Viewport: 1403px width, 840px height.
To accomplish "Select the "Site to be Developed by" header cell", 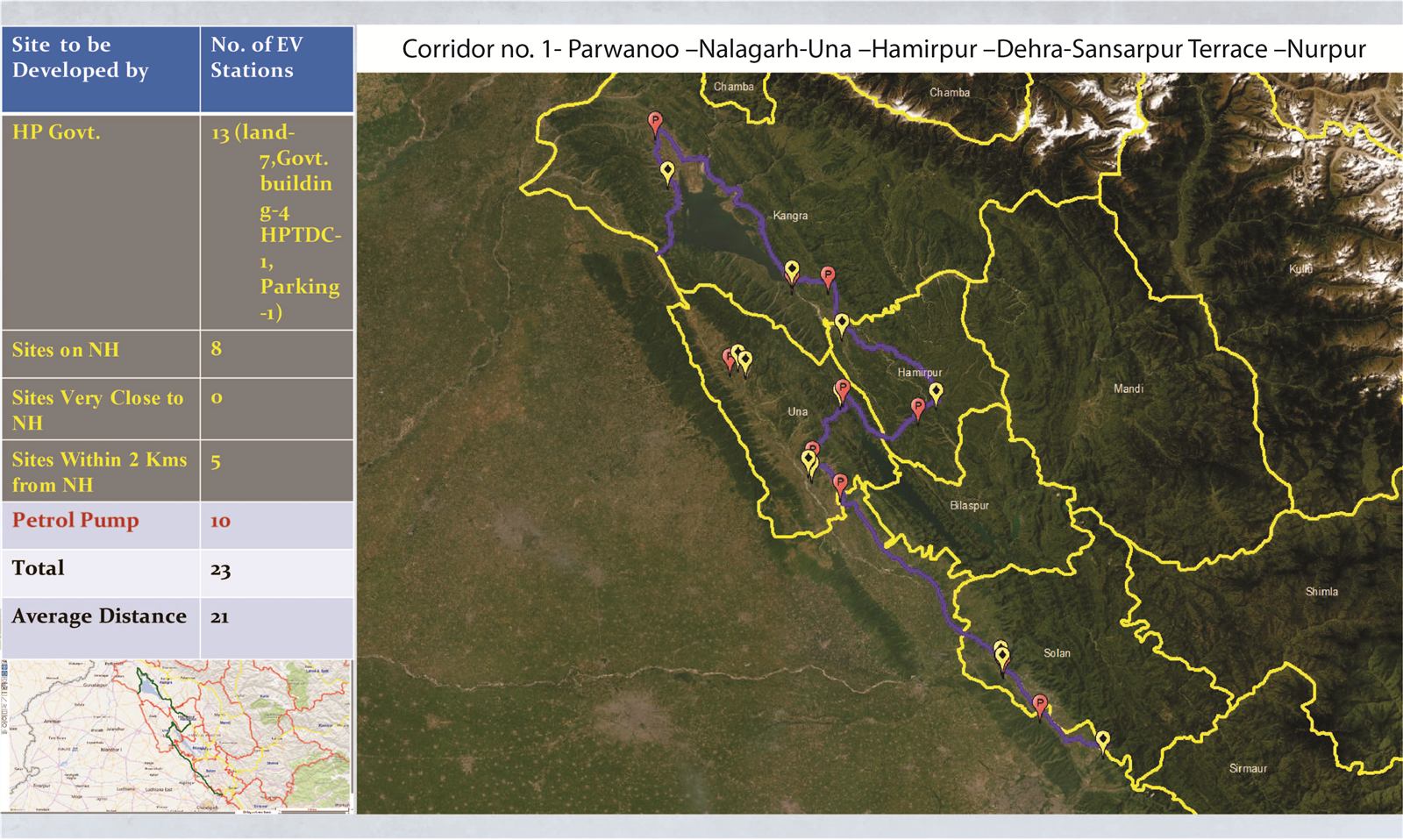I will click(101, 69).
